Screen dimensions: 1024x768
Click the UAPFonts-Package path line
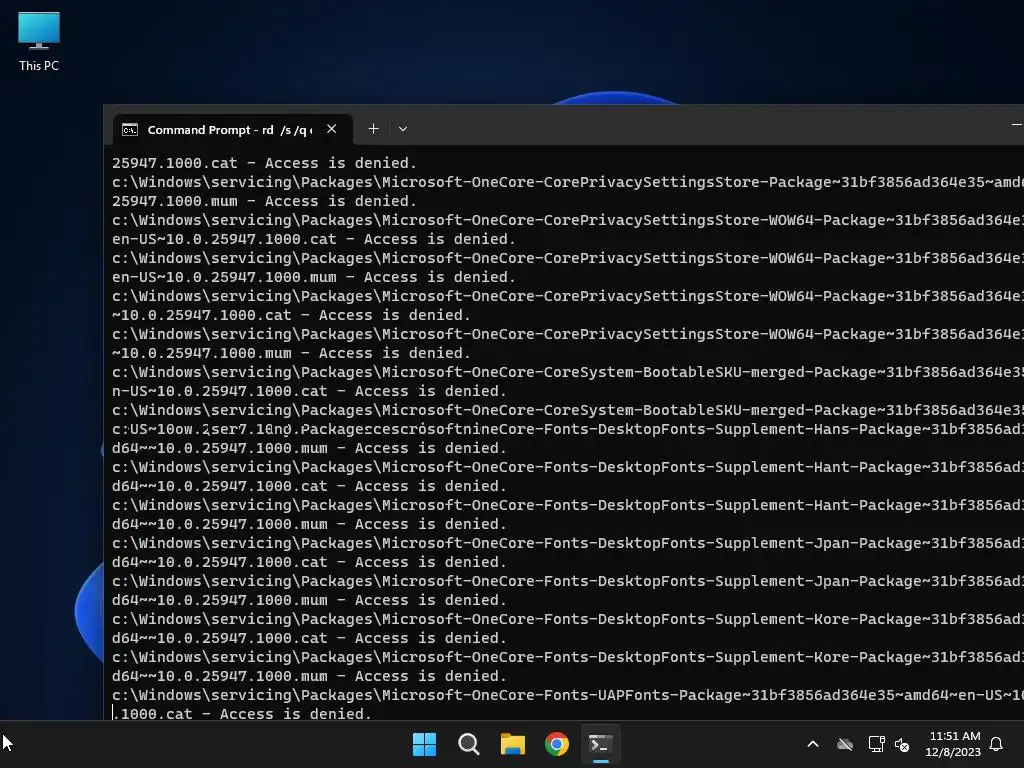click(x=568, y=695)
